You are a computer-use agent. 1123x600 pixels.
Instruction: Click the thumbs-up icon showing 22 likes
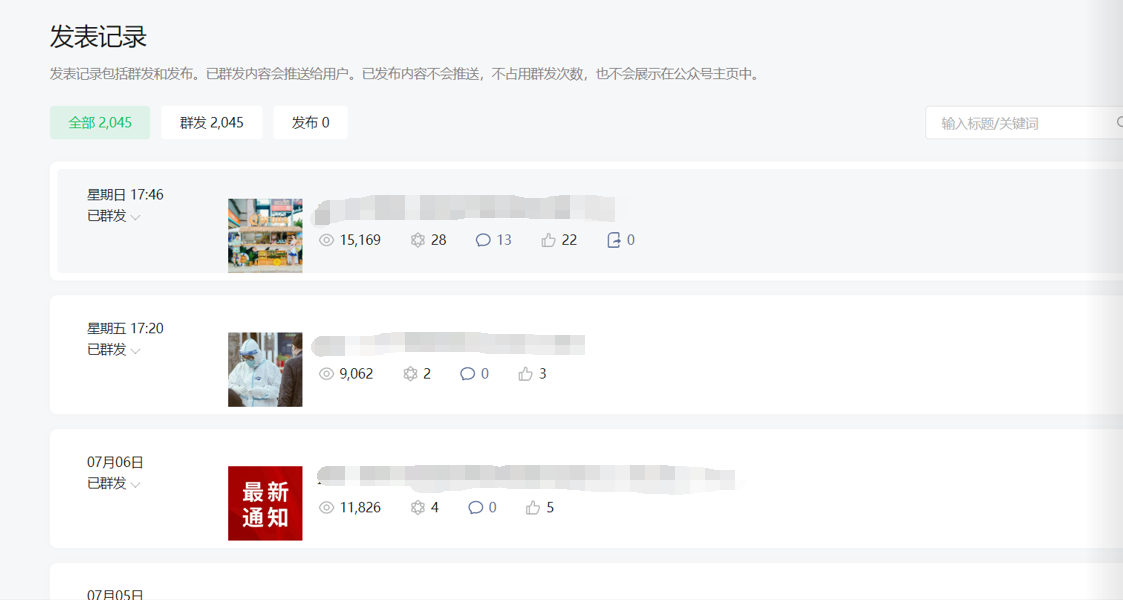point(549,240)
